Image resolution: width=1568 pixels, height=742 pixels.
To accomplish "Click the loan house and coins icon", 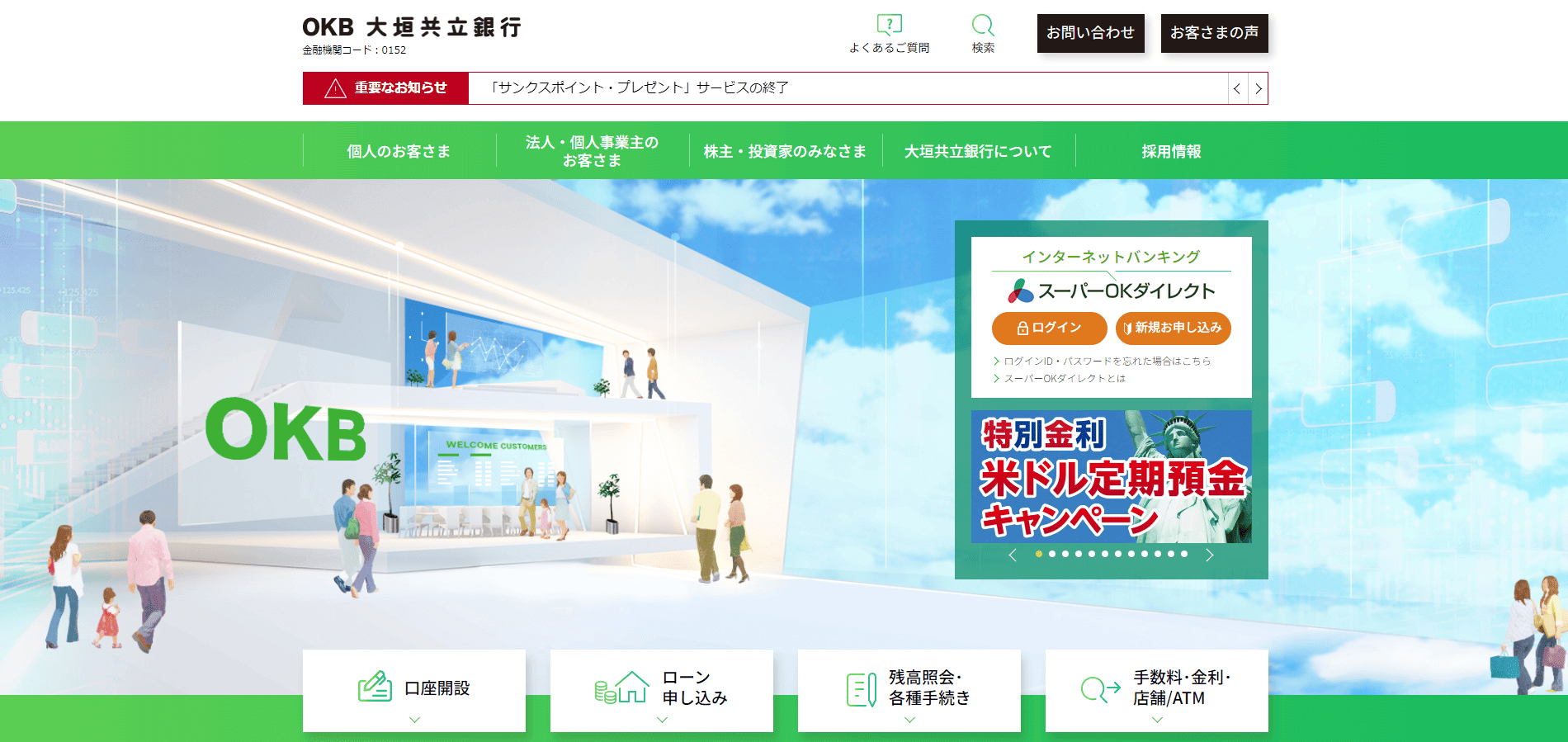I will (621, 687).
